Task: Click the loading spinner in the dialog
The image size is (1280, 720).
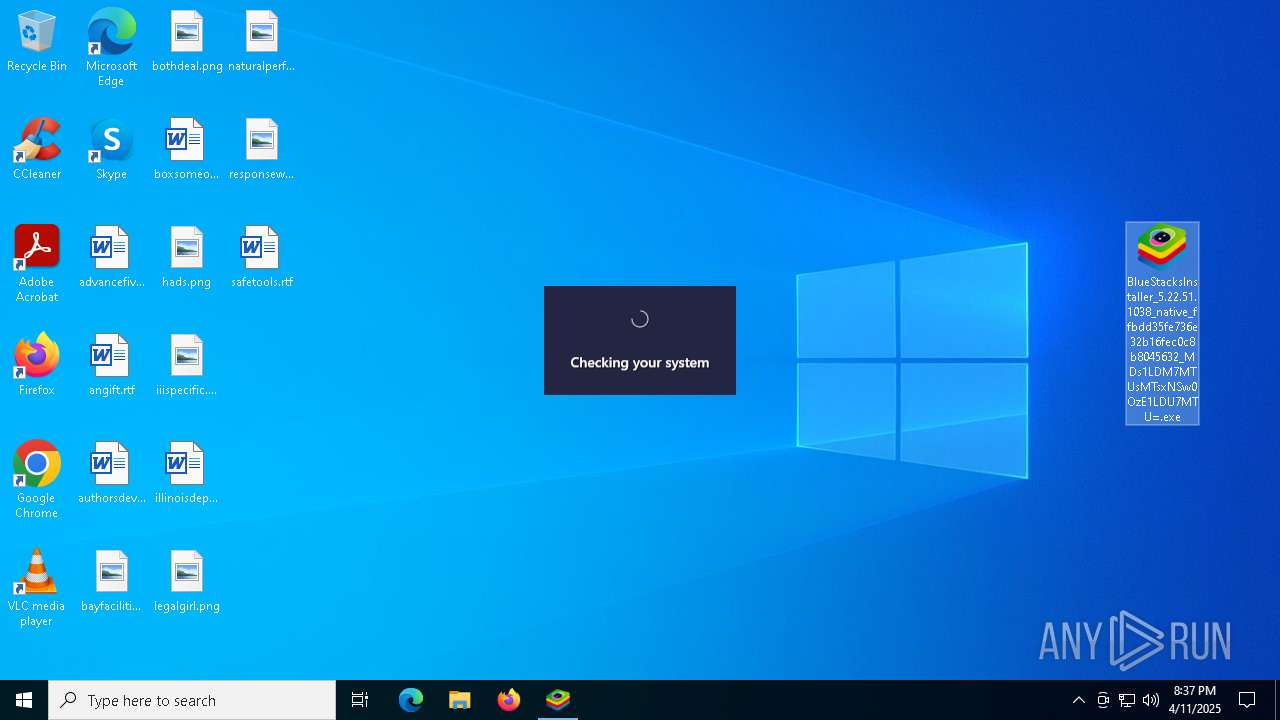Action: point(640,319)
